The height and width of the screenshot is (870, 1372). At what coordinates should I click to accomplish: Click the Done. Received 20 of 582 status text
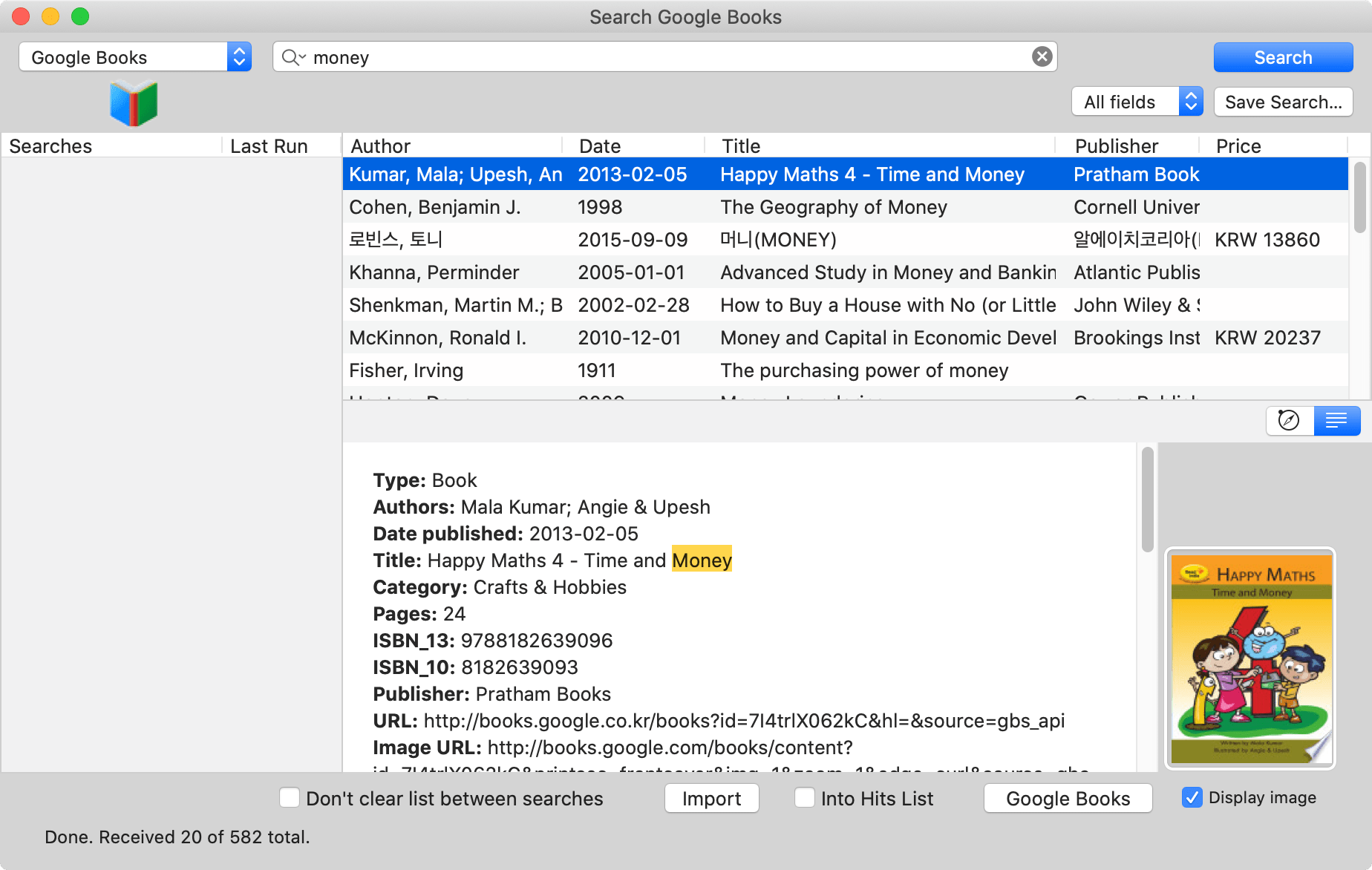click(x=177, y=837)
